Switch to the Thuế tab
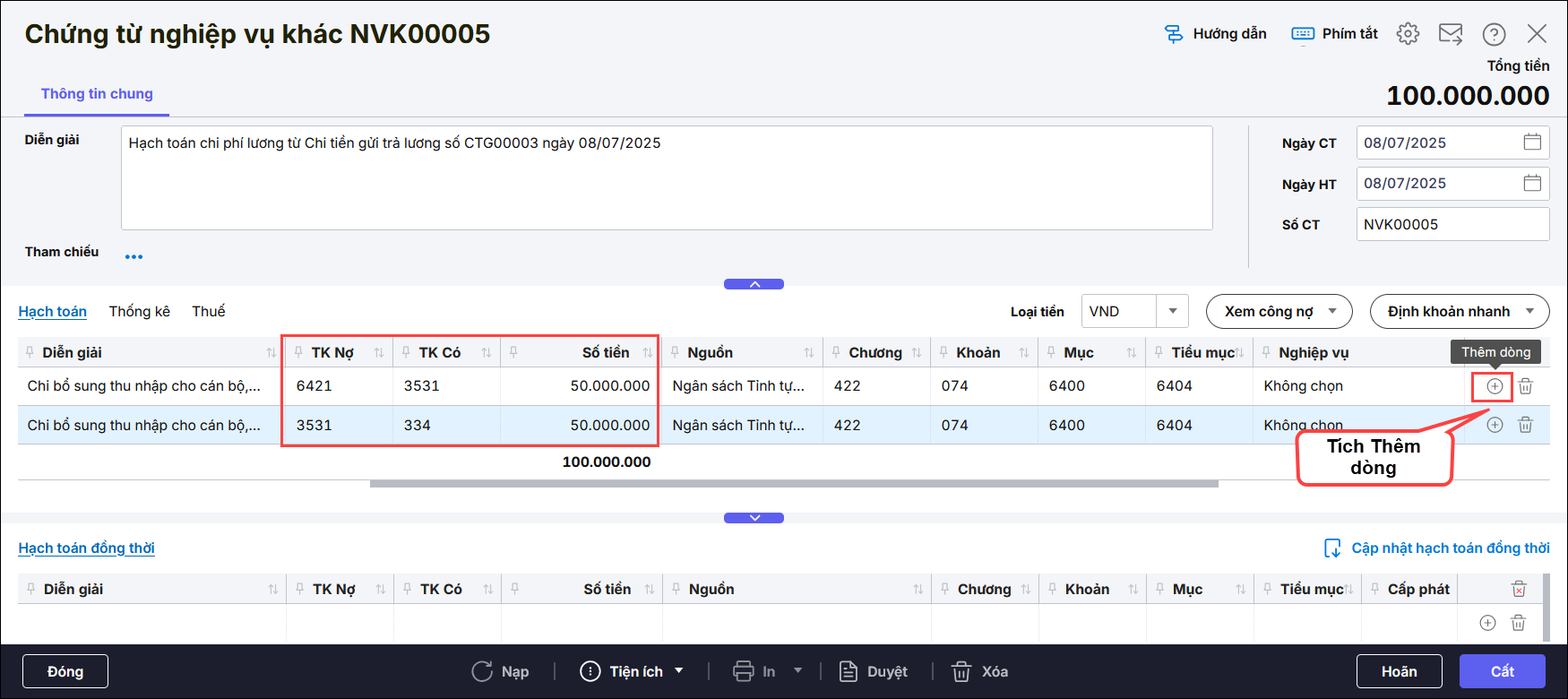 pyautogui.click(x=208, y=311)
